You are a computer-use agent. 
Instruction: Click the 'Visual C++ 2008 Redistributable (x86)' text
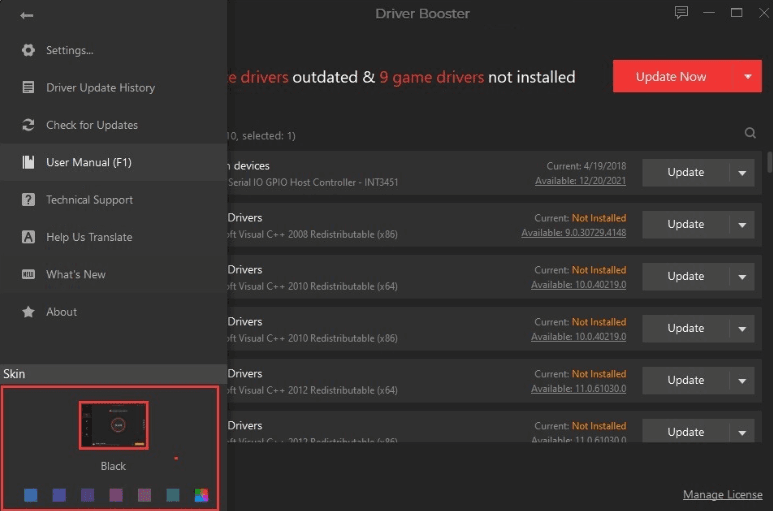tap(317, 235)
